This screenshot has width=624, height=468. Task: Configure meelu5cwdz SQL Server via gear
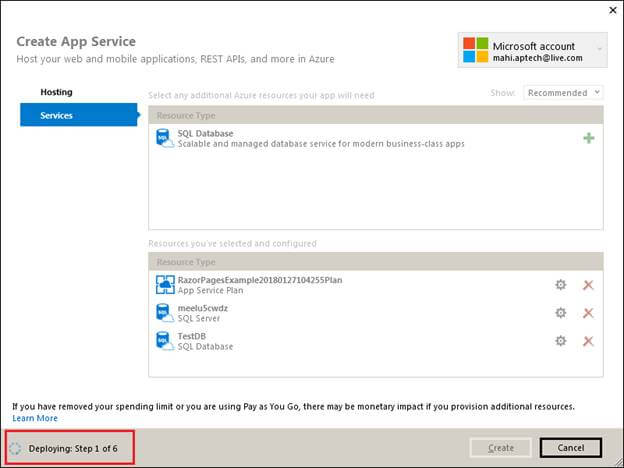click(x=560, y=313)
